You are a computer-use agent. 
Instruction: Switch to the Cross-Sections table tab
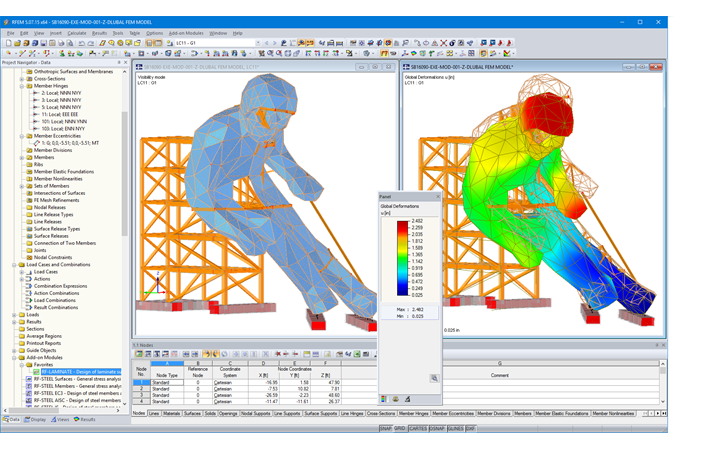pyautogui.click(x=381, y=414)
